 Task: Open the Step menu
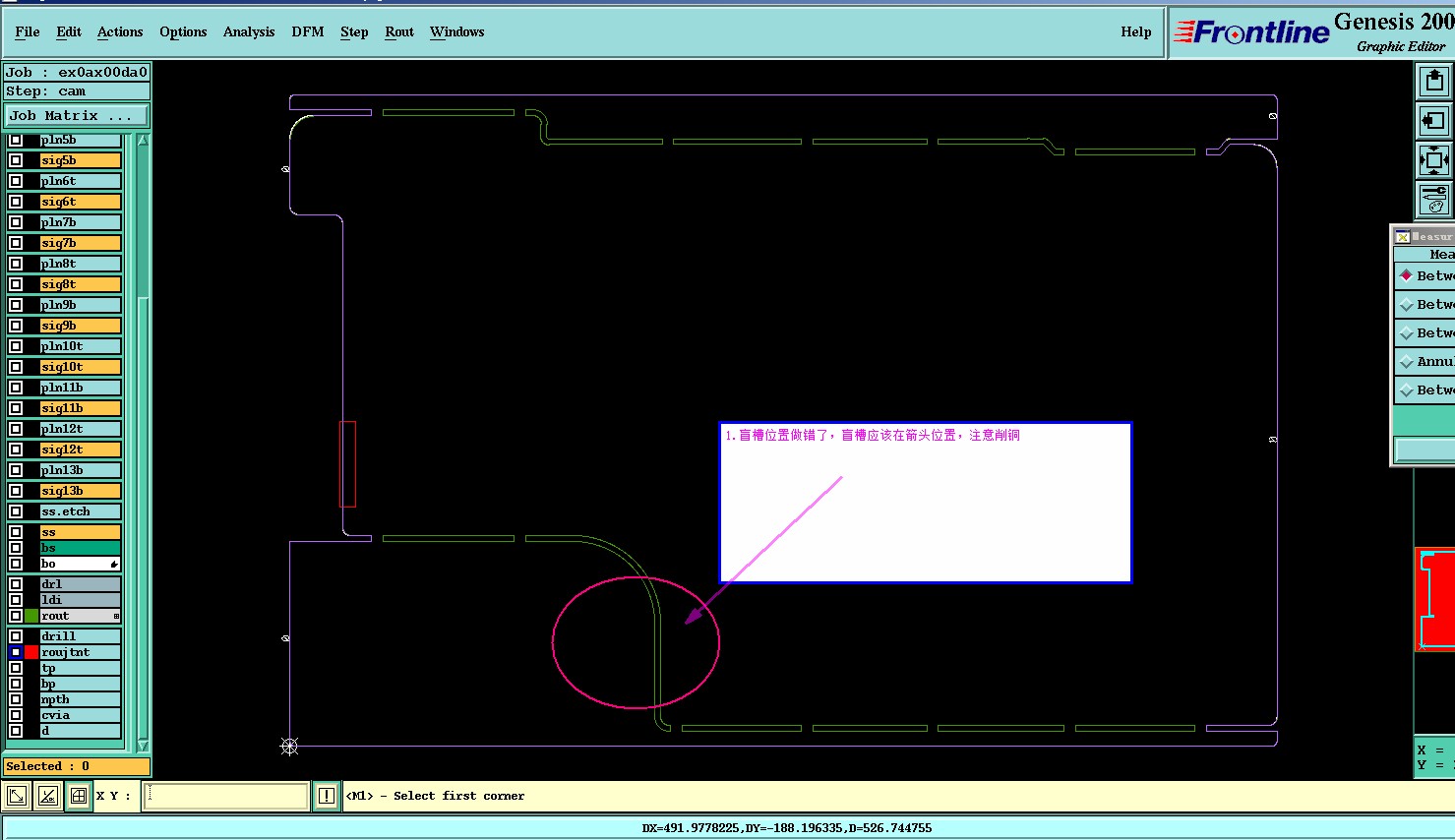click(x=354, y=31)
